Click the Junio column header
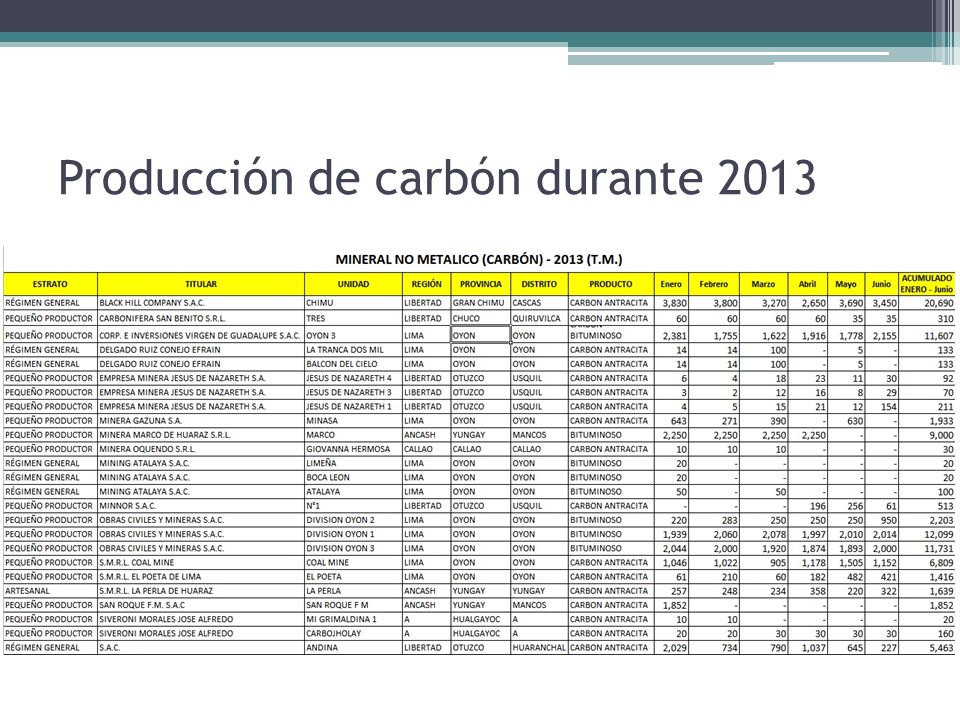Viewport: 960px width, 720px height. point(882,284)
